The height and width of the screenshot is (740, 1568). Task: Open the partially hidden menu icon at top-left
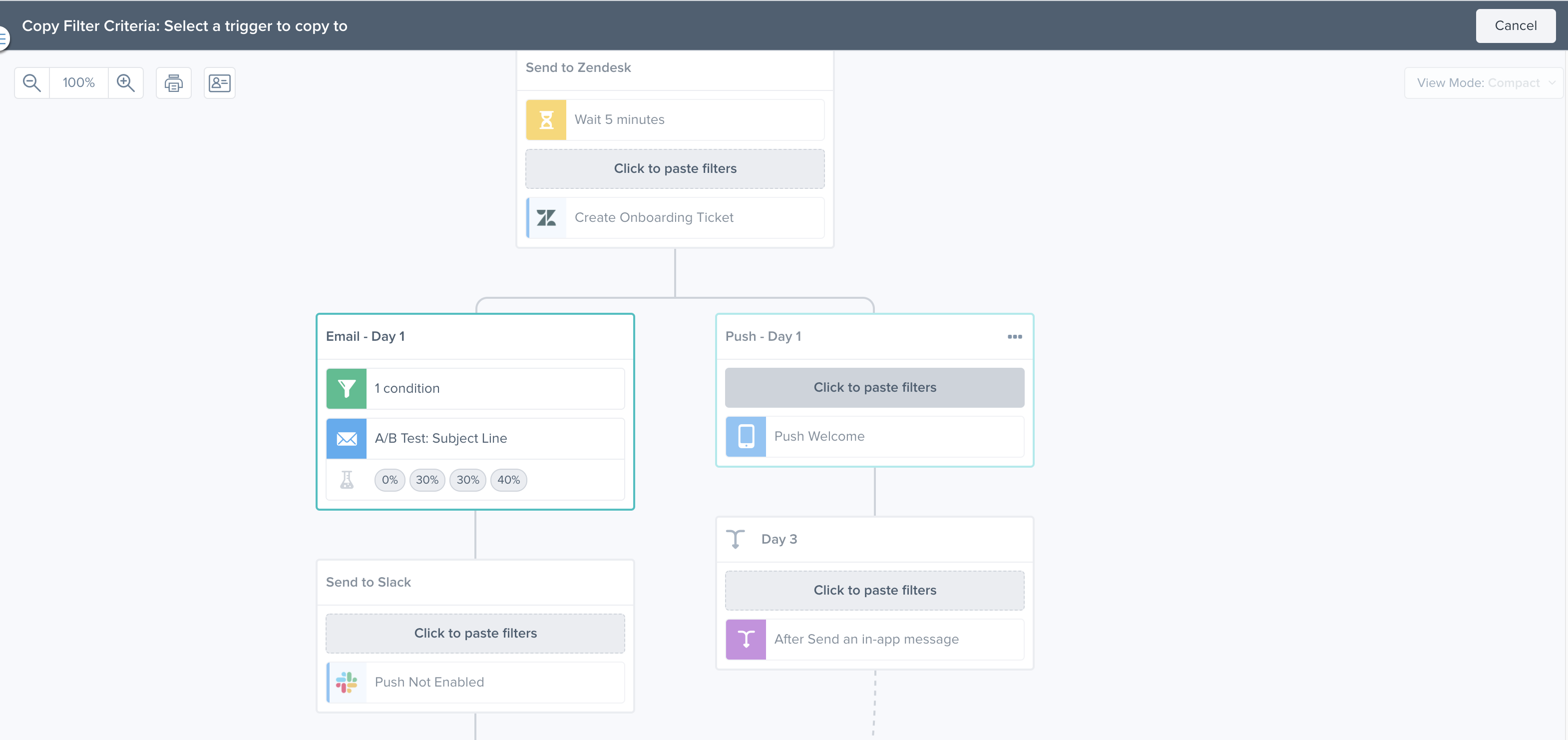pos(3,38)
